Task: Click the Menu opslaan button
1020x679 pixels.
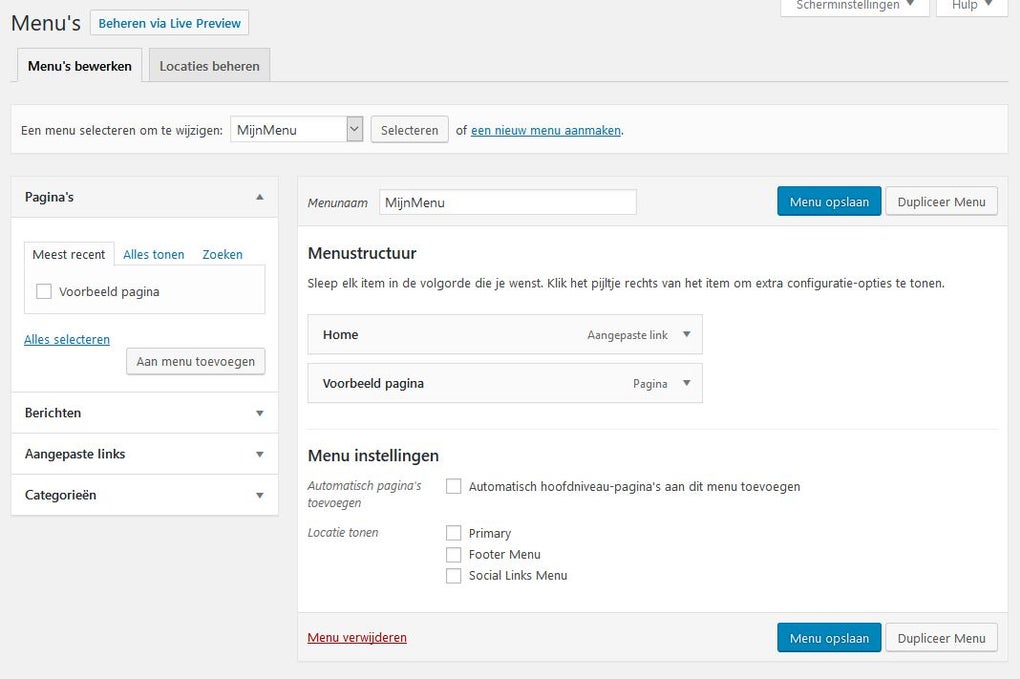Action: 829,201
